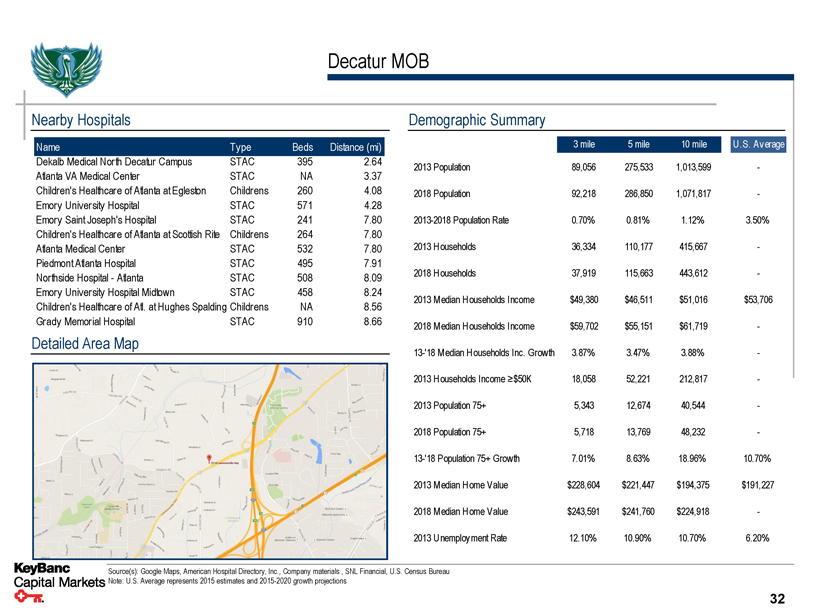Select the Beds column header
Viewport: 820px width, 615px height.
click(303, 147)
